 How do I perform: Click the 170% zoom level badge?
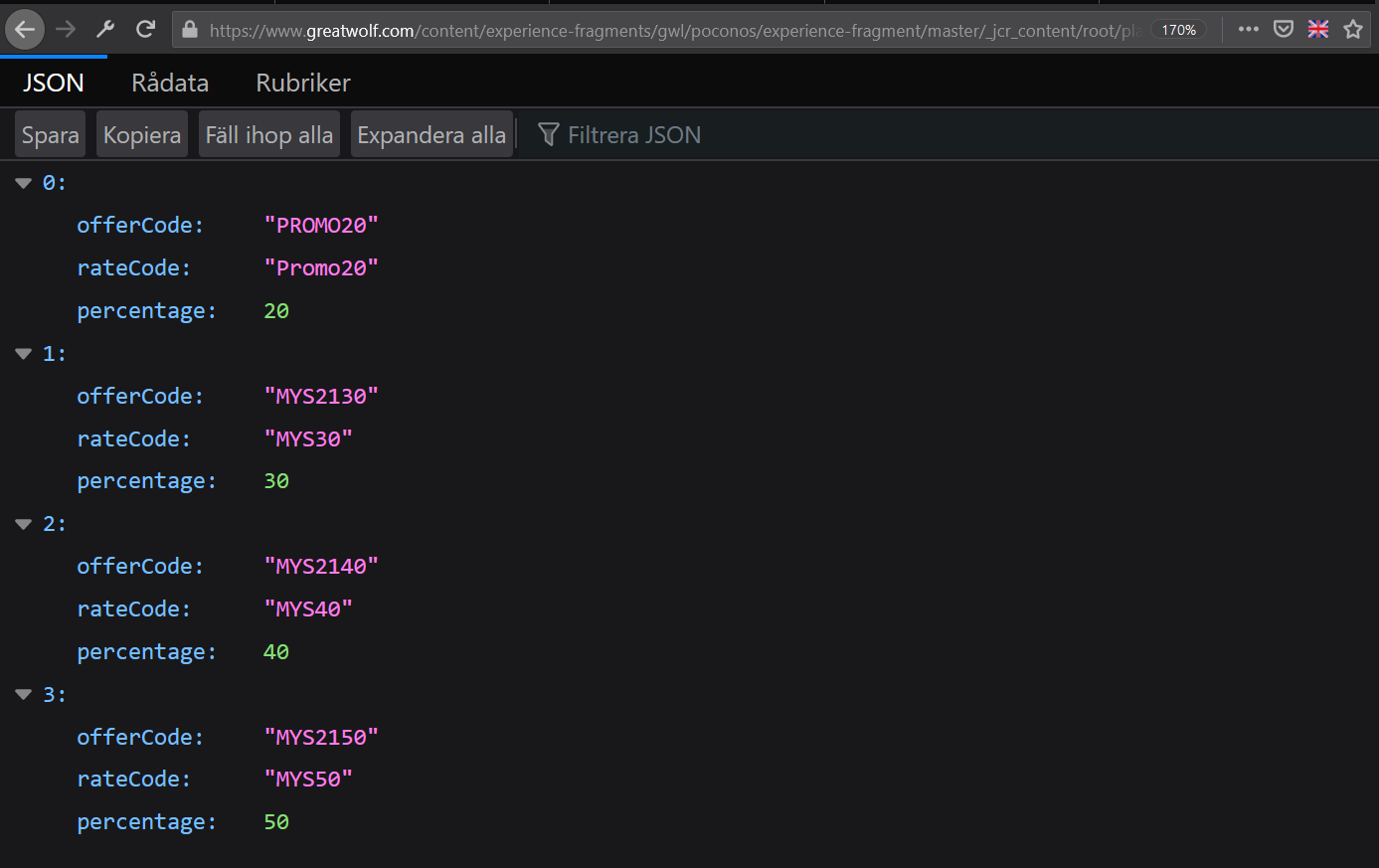pyautogui.click(x=1178, y=30)
